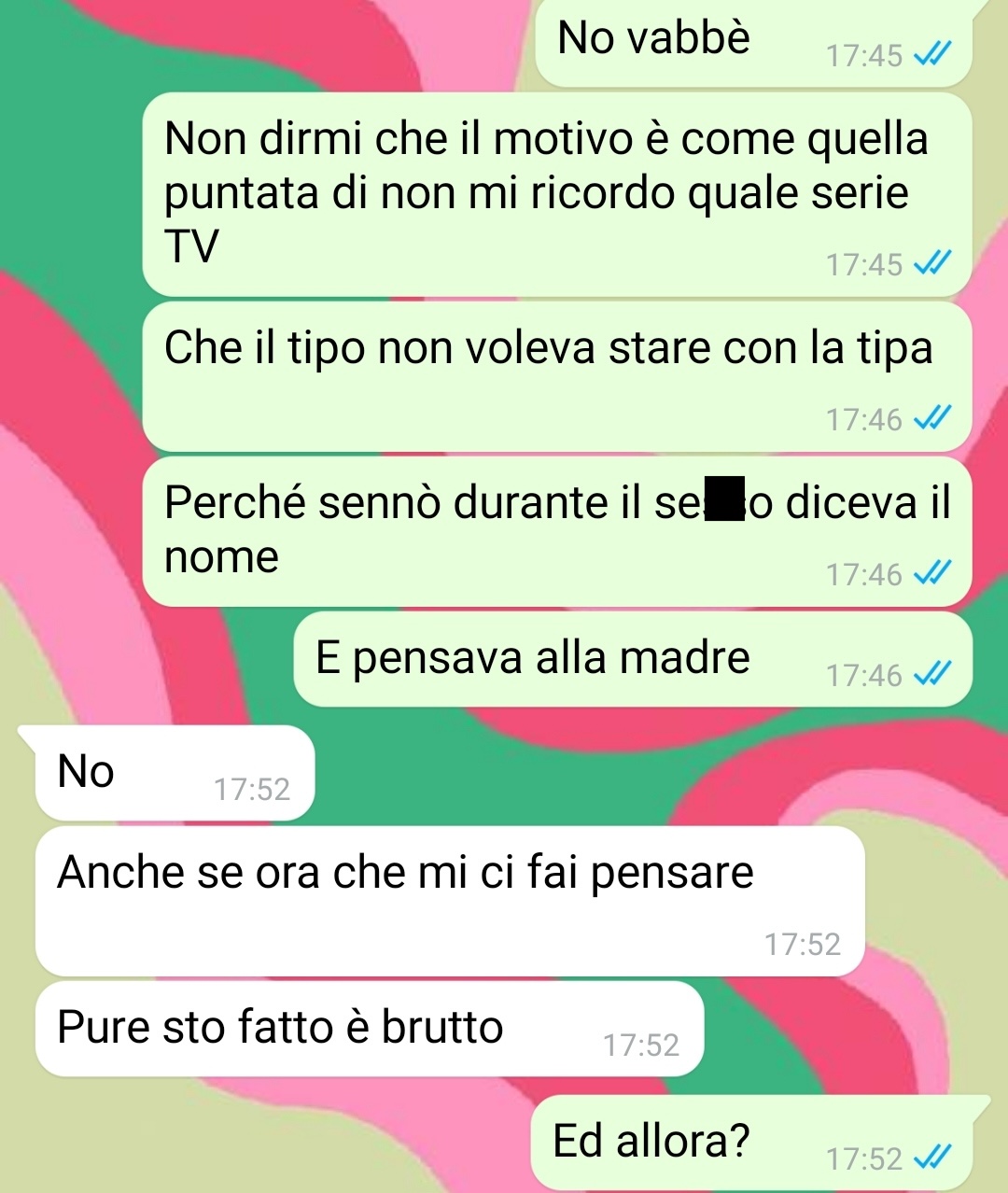Screen dimensions: 1008x1193
Task: Select the 'Ed allora?' sent message
Action: click(x=751, y=1143)
